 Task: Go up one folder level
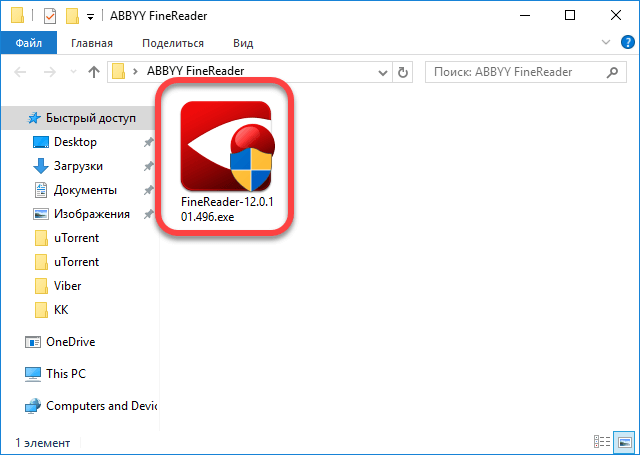point(94,72)
